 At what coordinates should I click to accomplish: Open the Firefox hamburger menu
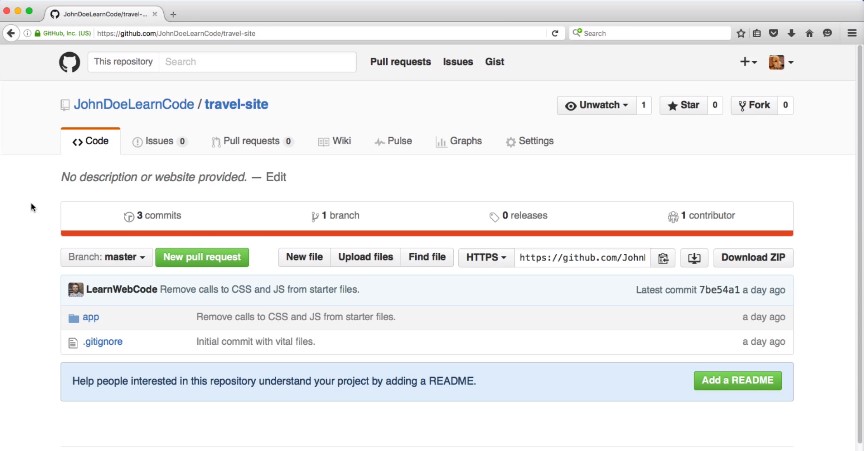849,33
